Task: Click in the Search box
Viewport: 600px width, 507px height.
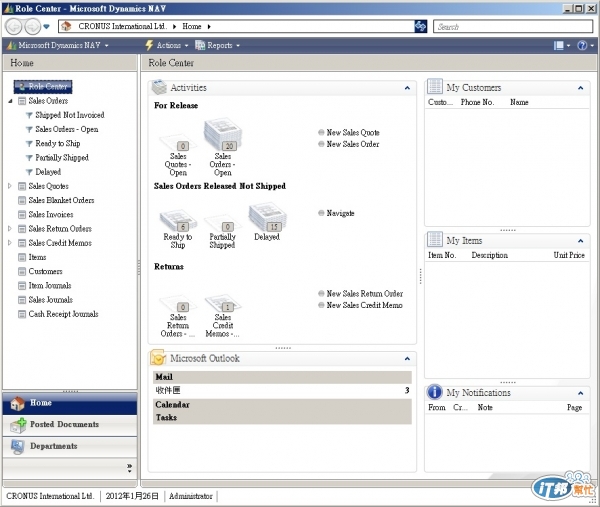Action: [513, 27]
